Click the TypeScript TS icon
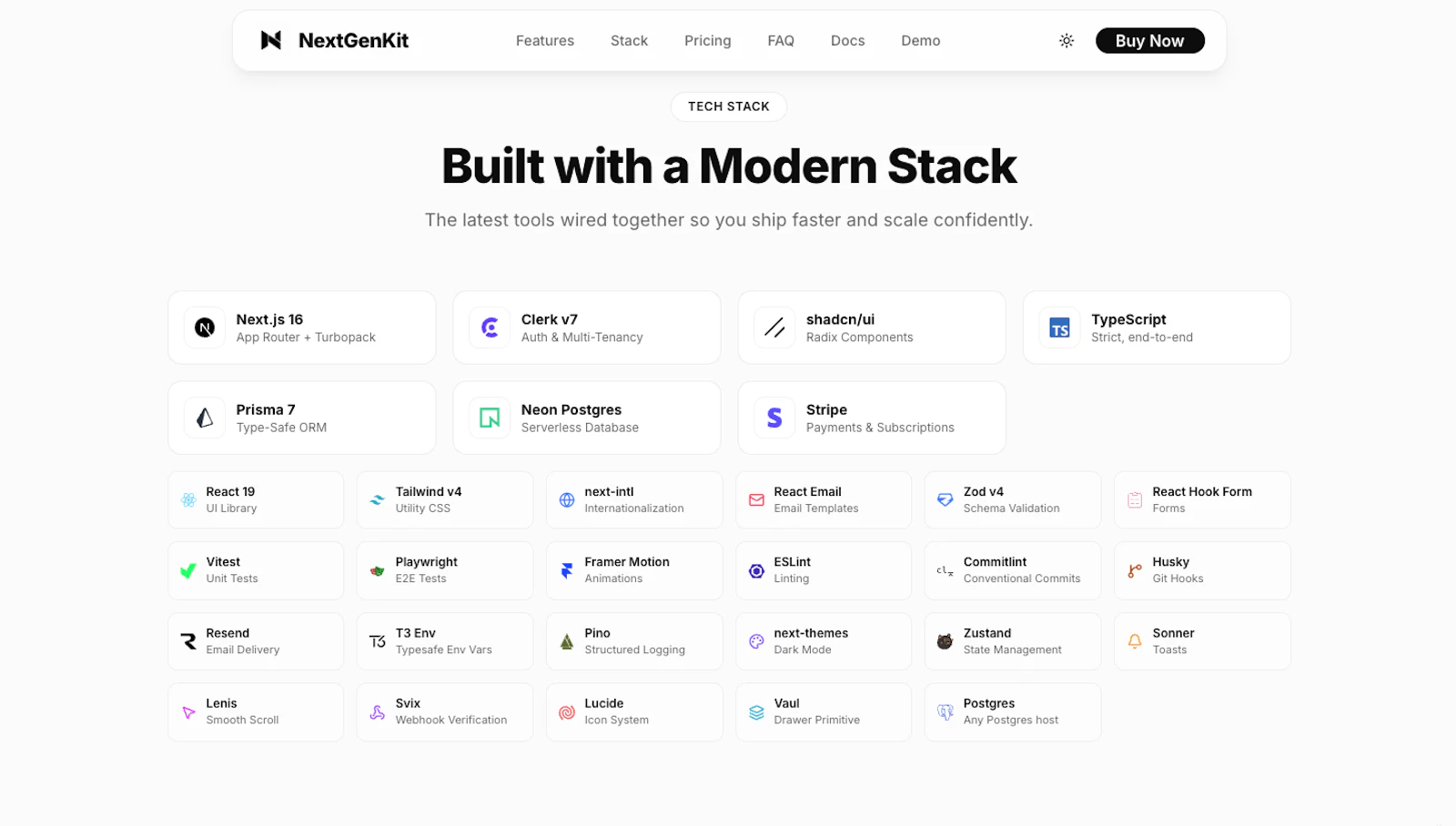This screenshot has height=826, width=1456. click(1059, 327)
